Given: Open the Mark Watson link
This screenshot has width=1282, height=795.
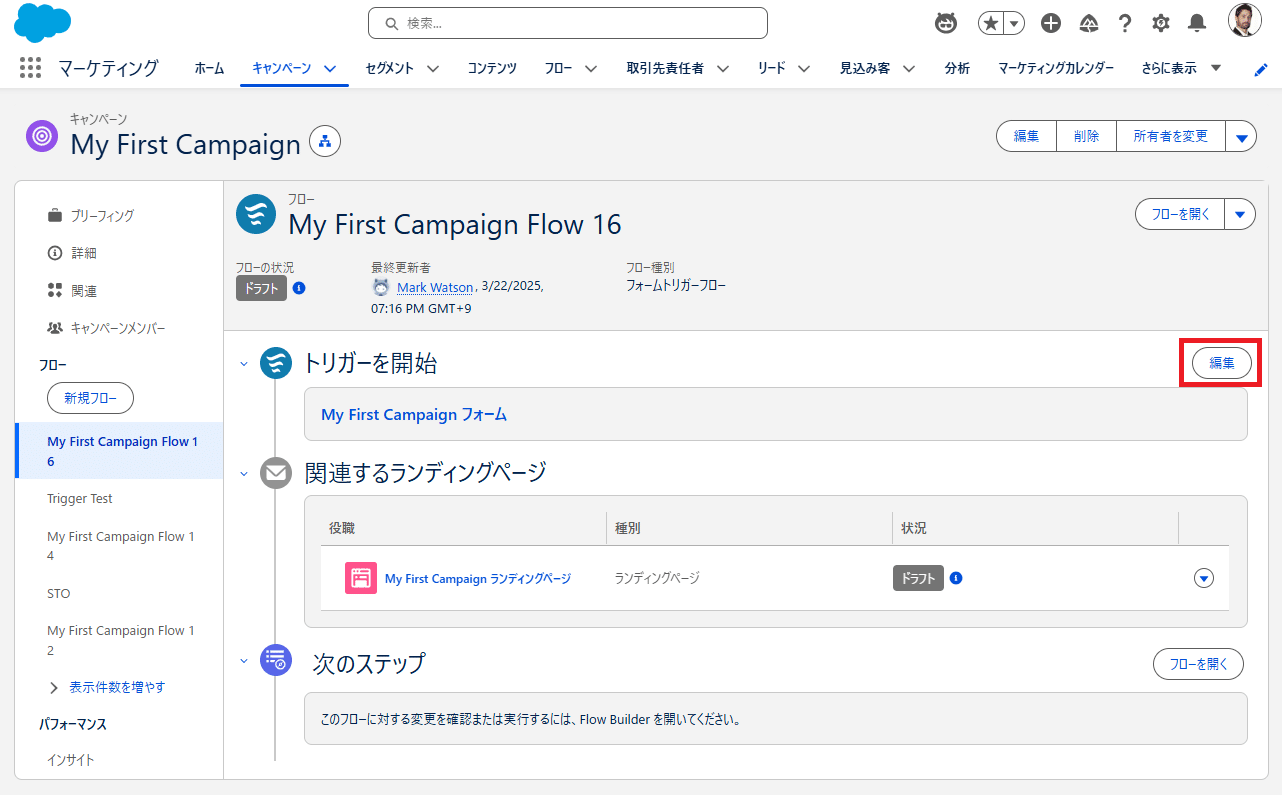Looking at the screenshot, I should (435, 287).
